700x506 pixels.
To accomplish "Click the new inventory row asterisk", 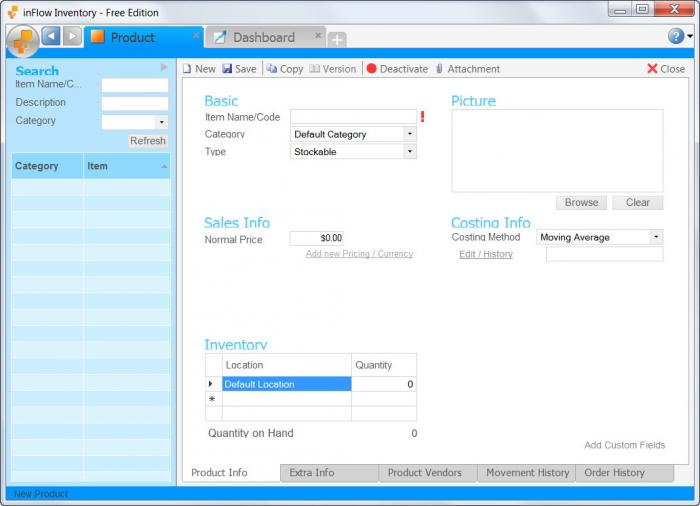I will click(x=212, y=399).
